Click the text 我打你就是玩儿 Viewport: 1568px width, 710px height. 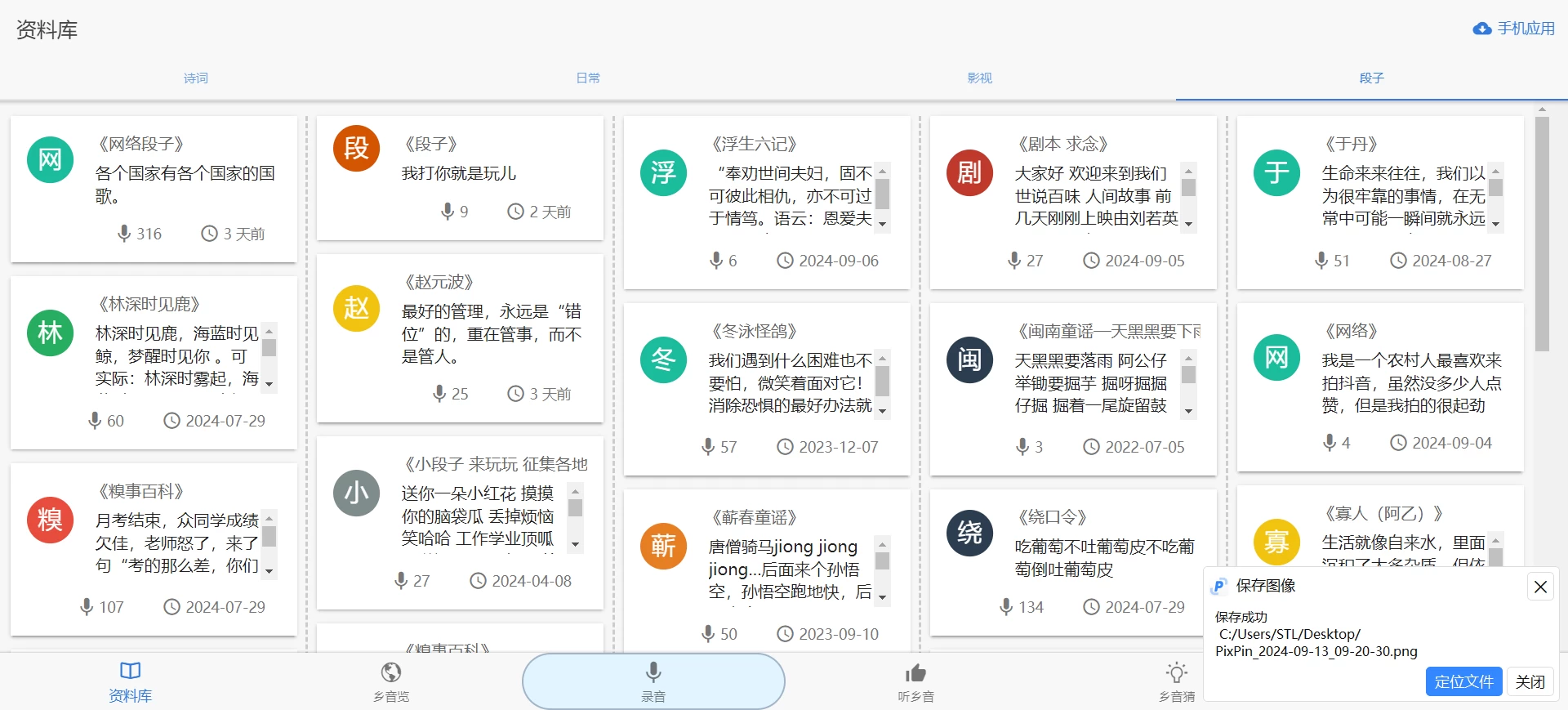tap(459, 173)
